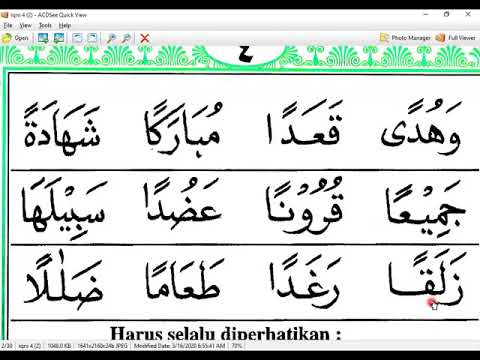
Task: Click 'Harus selalu diperhatikan' heading text
Action: [226, 333]
